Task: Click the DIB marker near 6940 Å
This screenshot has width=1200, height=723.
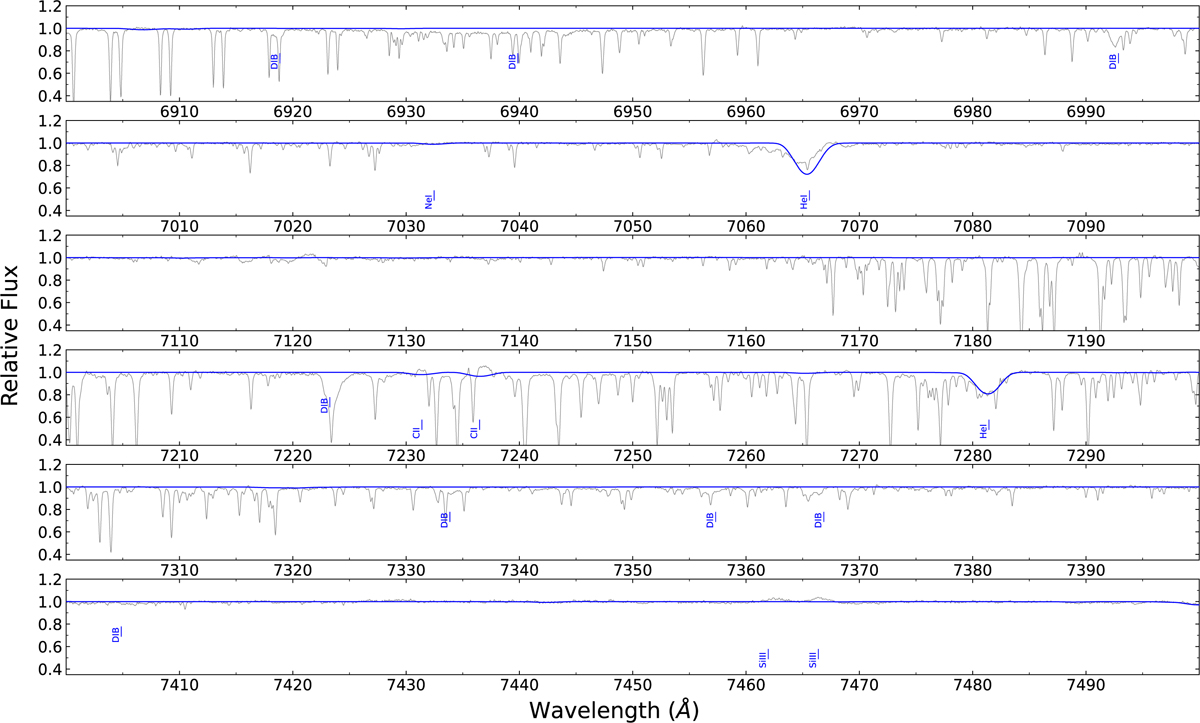Action: tap(514, 62)
